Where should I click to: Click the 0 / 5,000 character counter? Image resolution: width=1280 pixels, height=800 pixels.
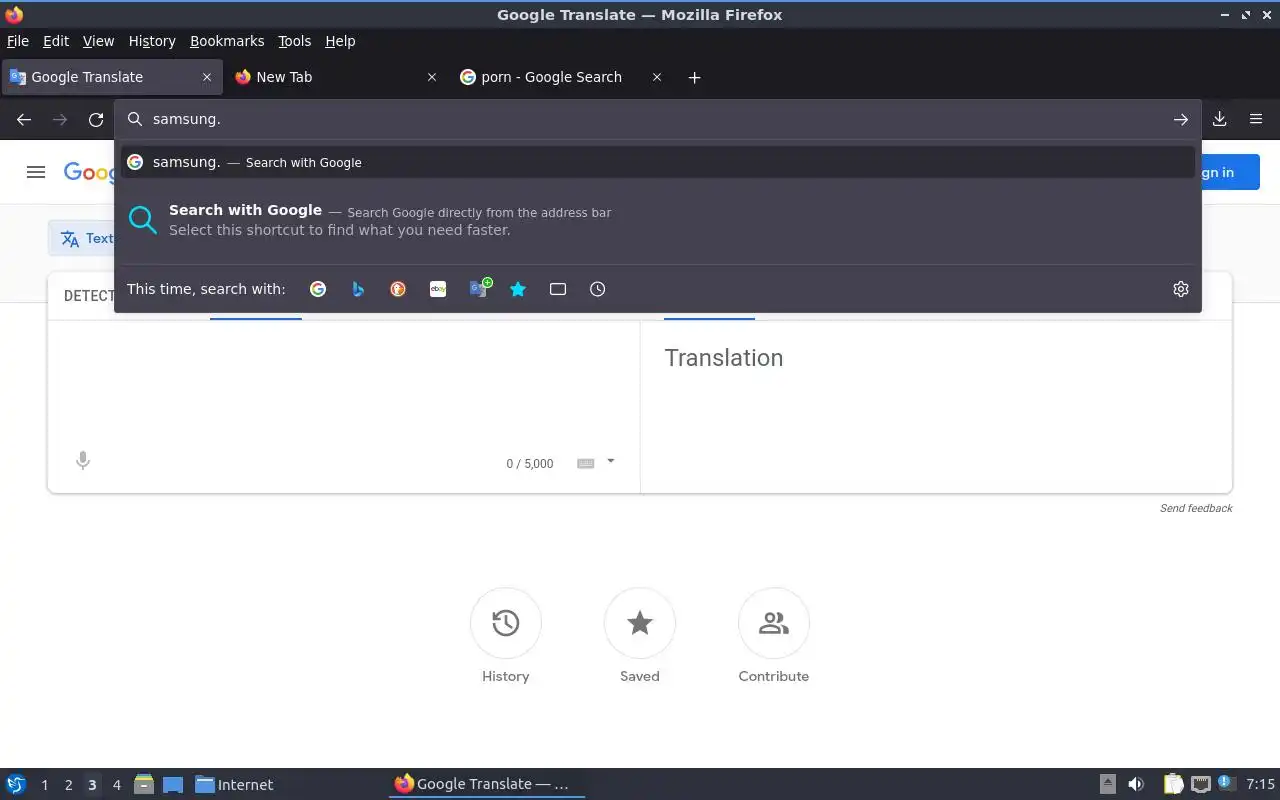point(529,464)
